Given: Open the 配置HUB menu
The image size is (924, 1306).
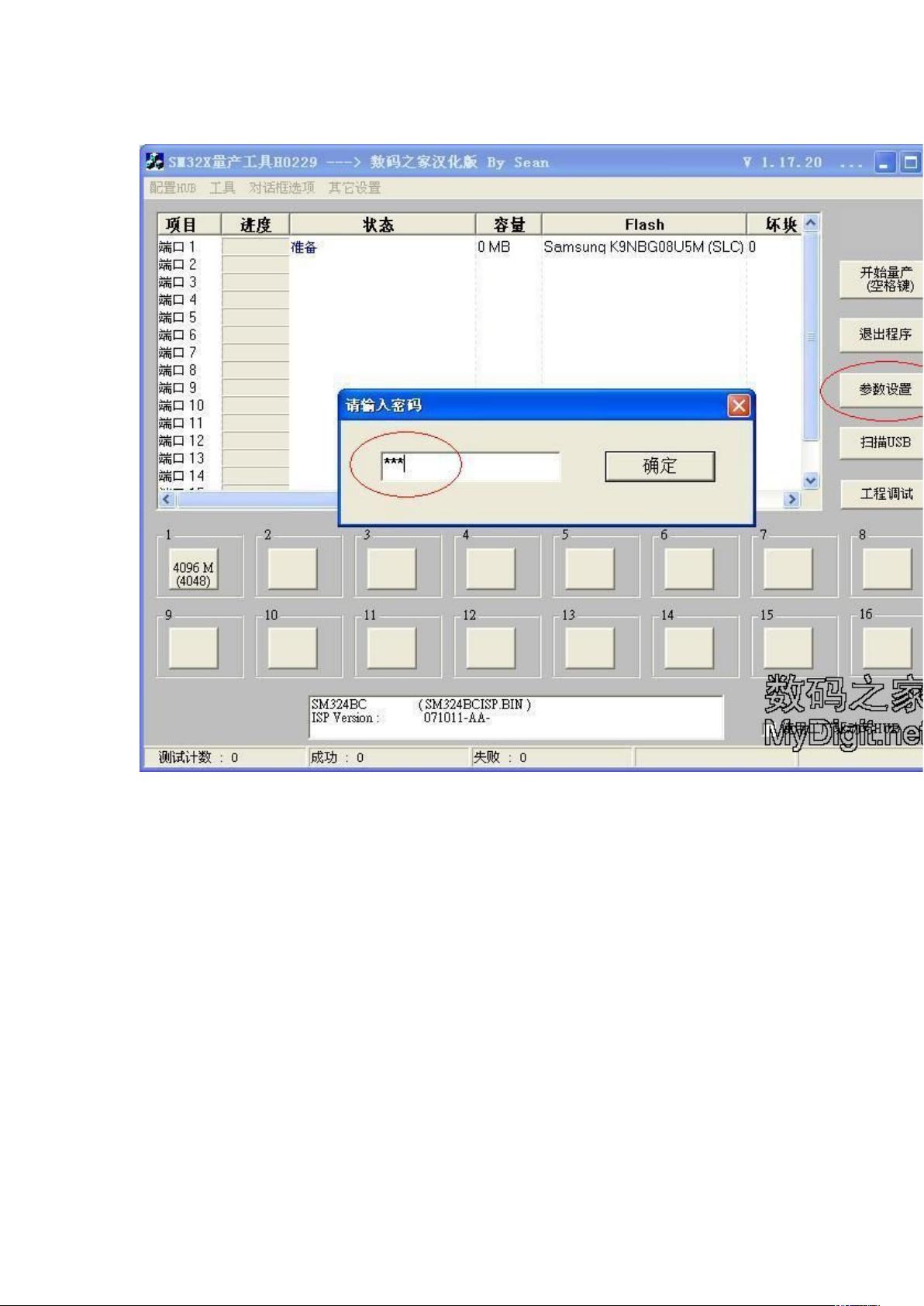Looking at the screenshot, I should [x=172, y=188].
